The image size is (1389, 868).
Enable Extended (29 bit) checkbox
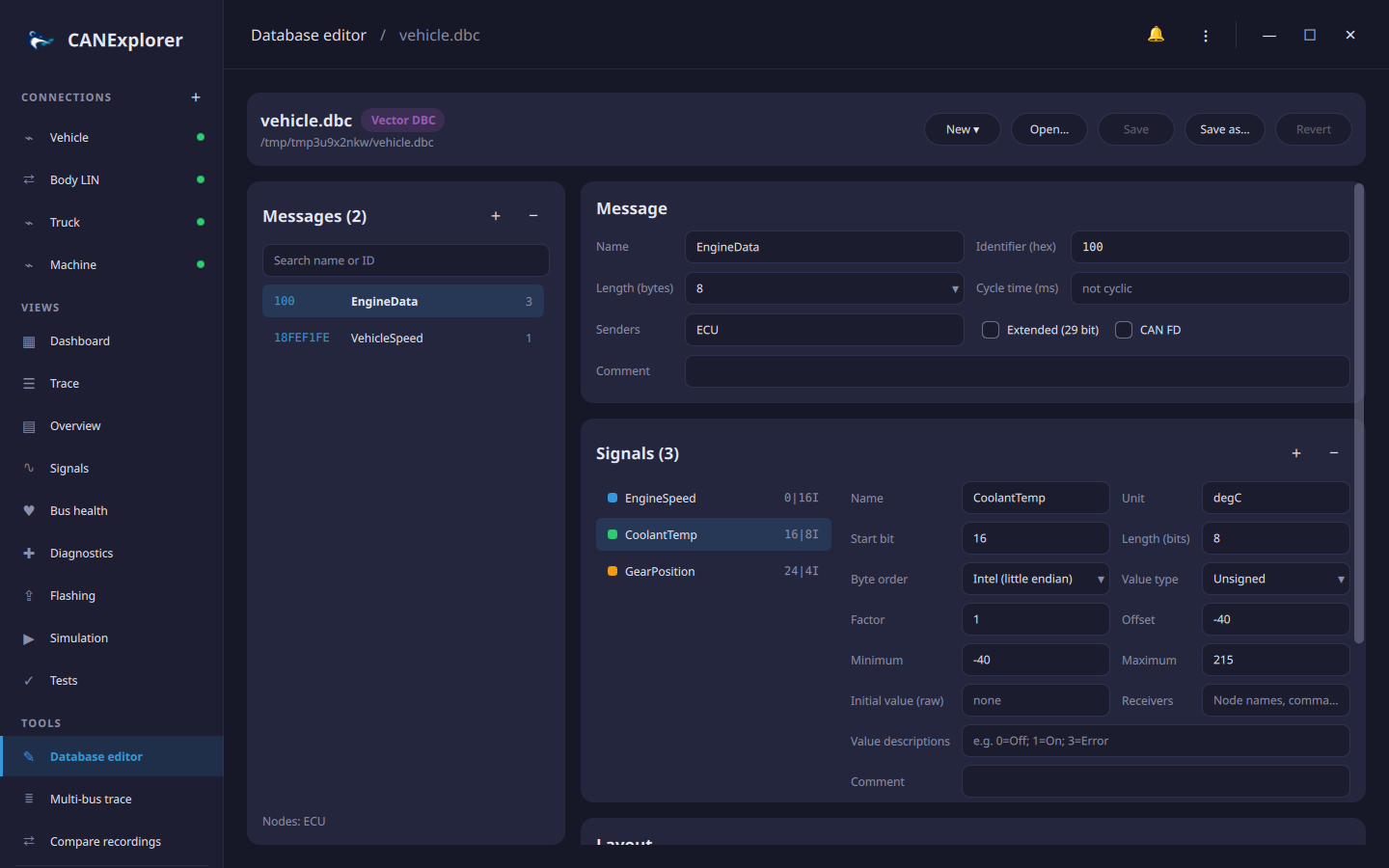click(x=991, y=330)
